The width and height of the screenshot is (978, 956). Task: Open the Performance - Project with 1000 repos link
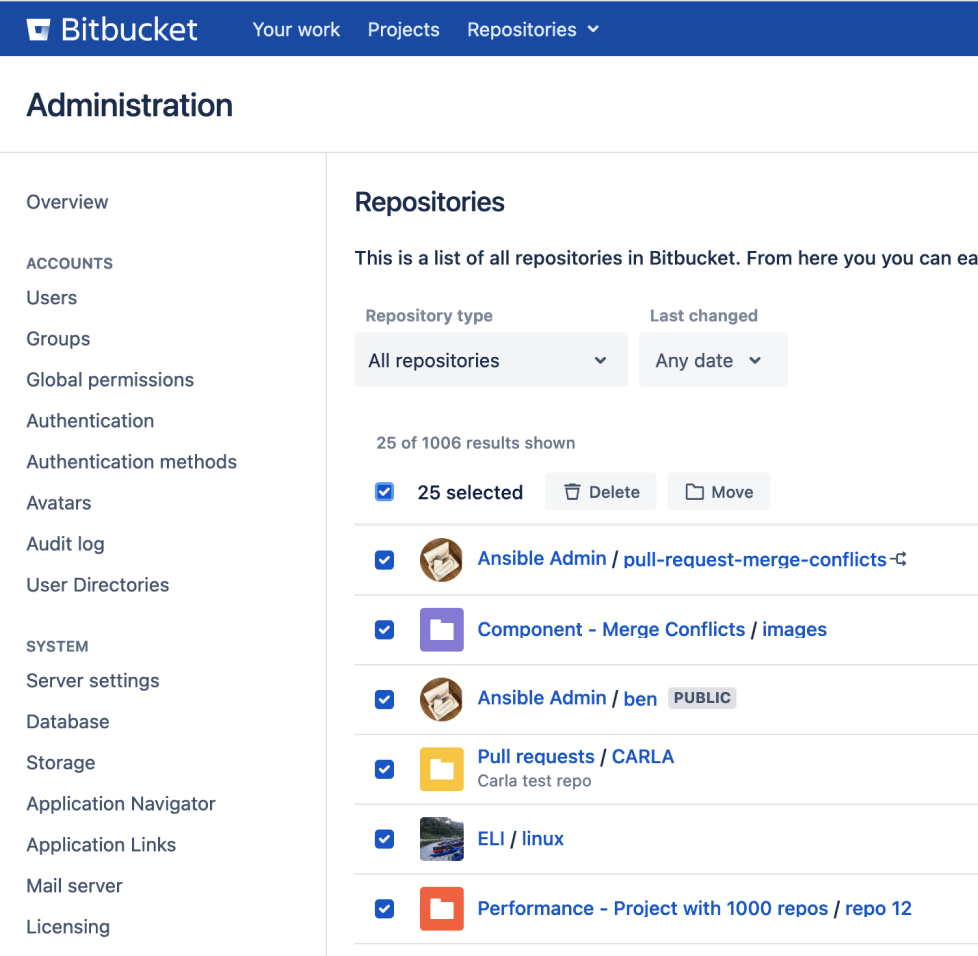[652, 909]
